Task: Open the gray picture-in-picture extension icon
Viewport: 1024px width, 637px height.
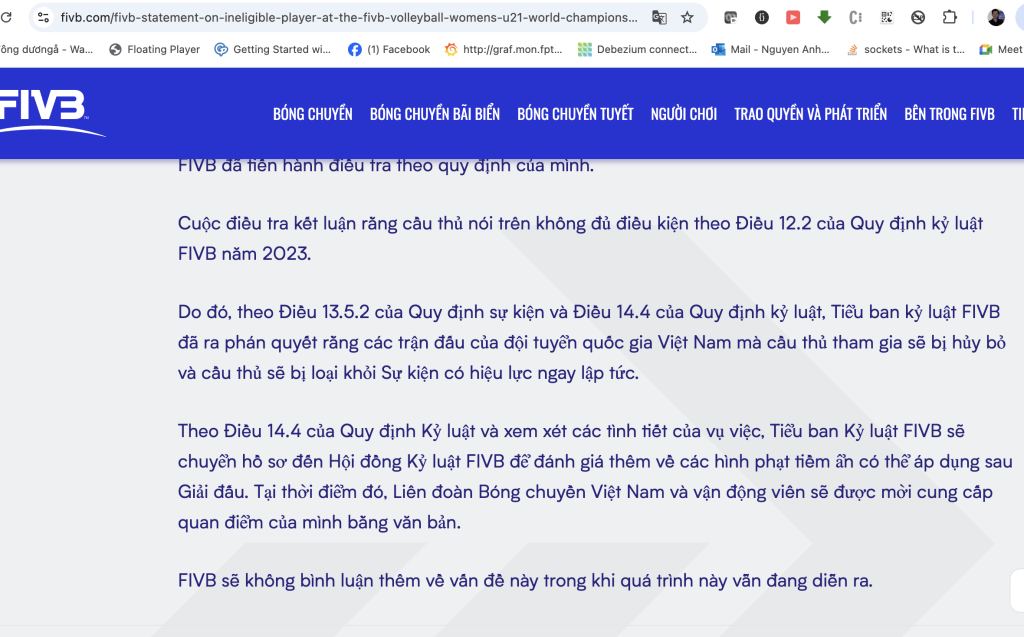Action: point(731,18)
